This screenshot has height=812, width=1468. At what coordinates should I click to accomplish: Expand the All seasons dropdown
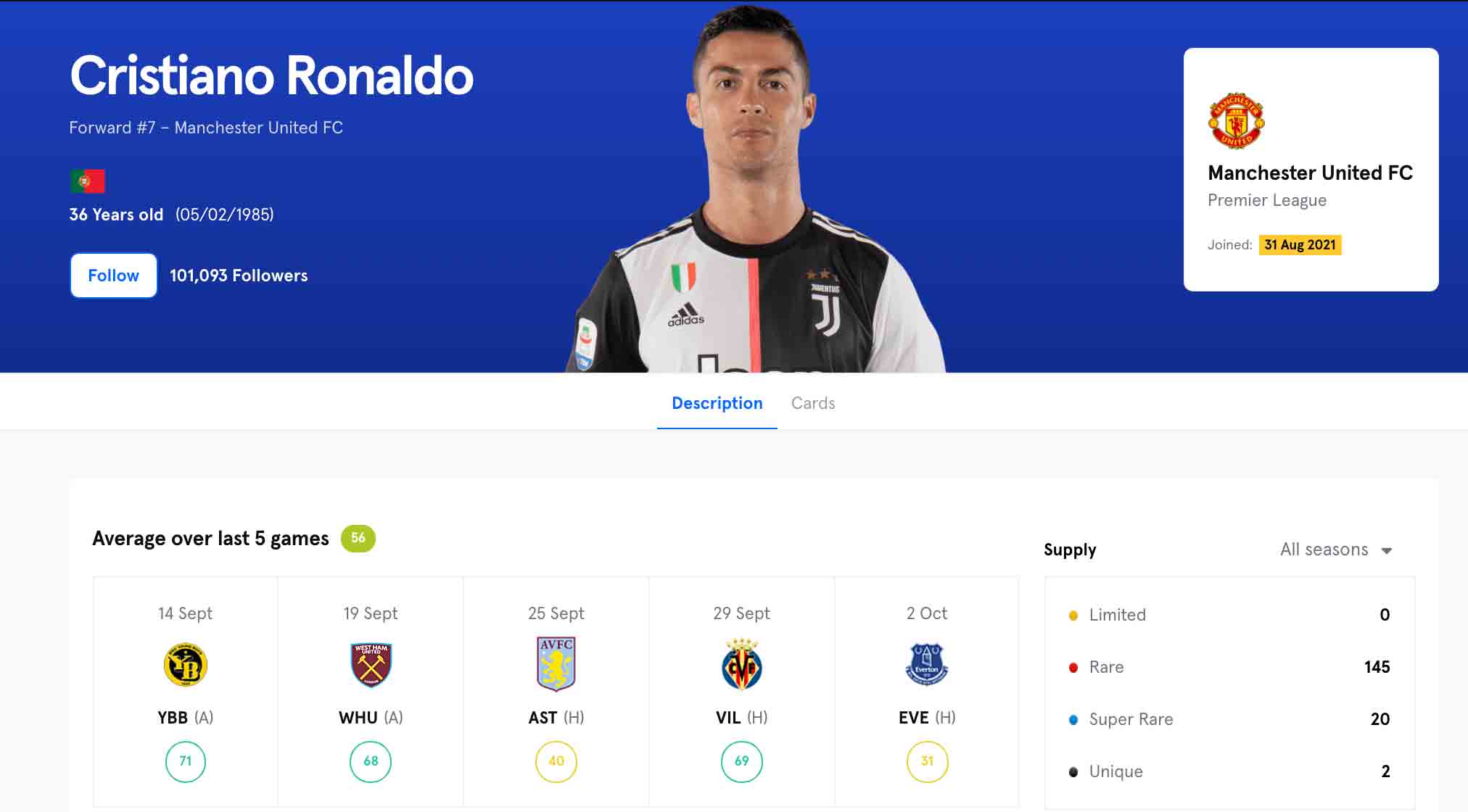1336,550
